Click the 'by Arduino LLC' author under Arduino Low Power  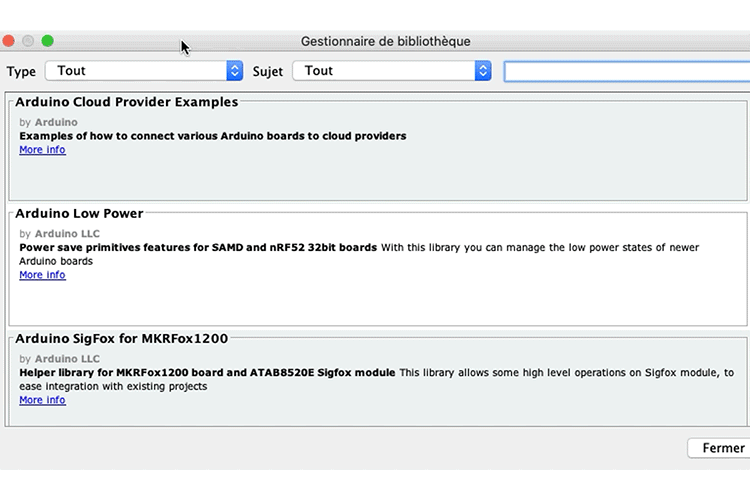(59, 234)
